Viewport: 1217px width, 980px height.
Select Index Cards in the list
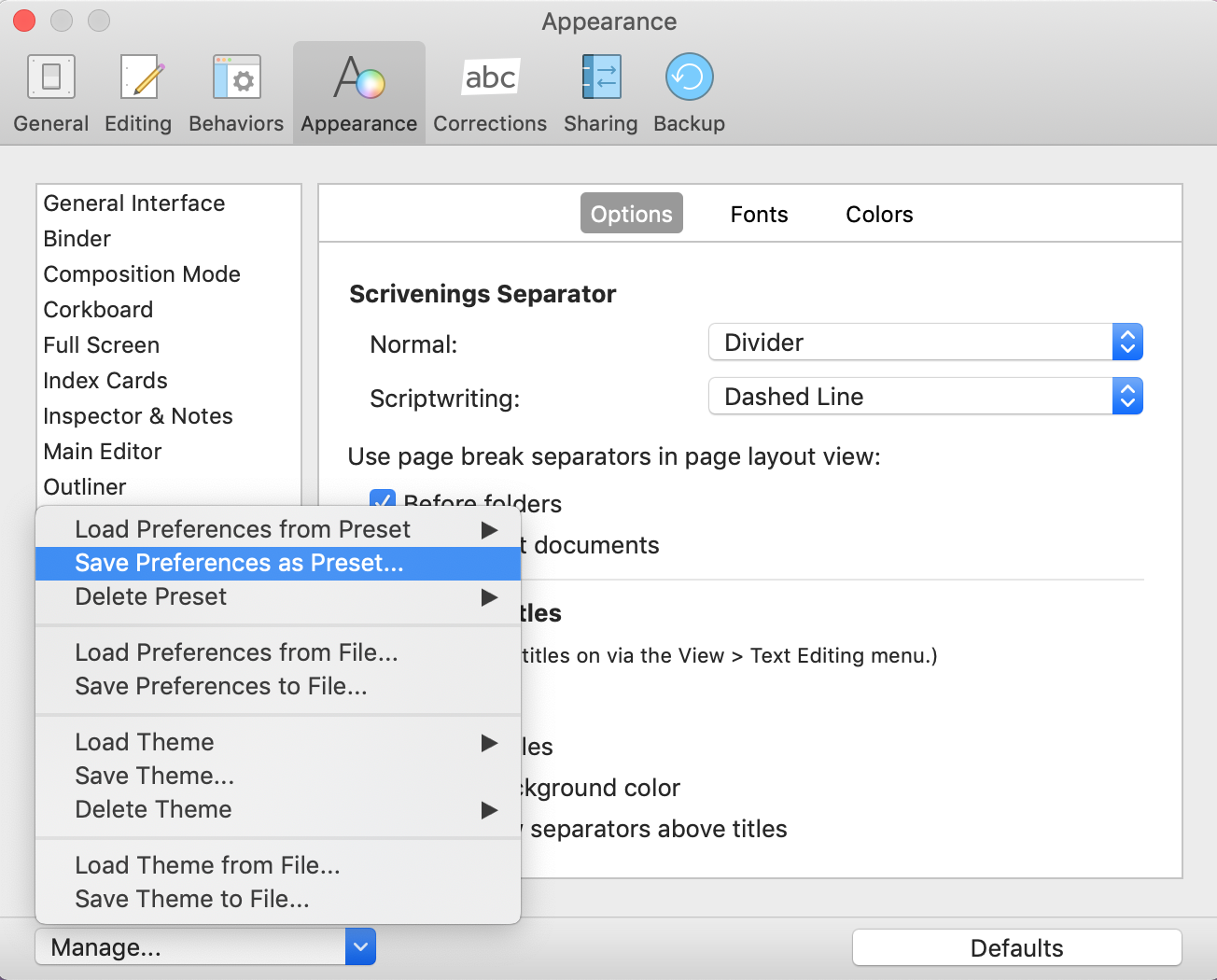pos(169,381)
